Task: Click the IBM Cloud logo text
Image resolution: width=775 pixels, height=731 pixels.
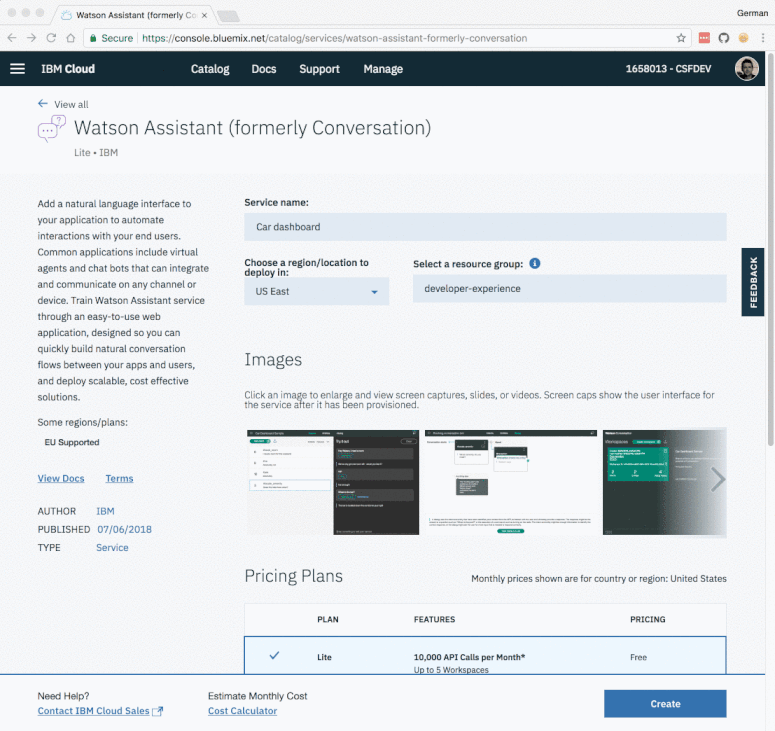Action: 68,69
